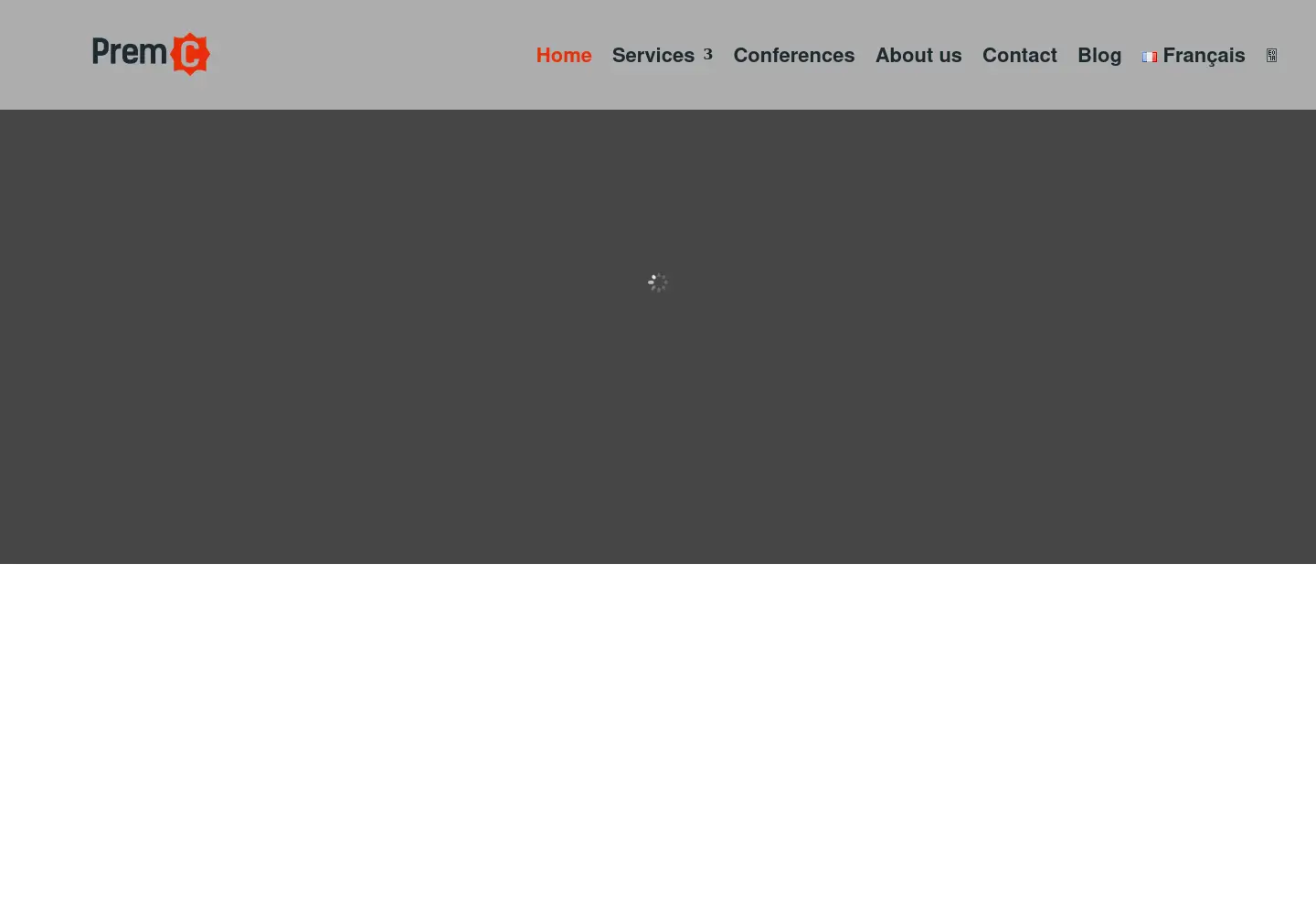Image resolution: width=1316 pixels, height=914 pixels.
Task: Visit the Blog link
Action: click(x=1099, y=56)
